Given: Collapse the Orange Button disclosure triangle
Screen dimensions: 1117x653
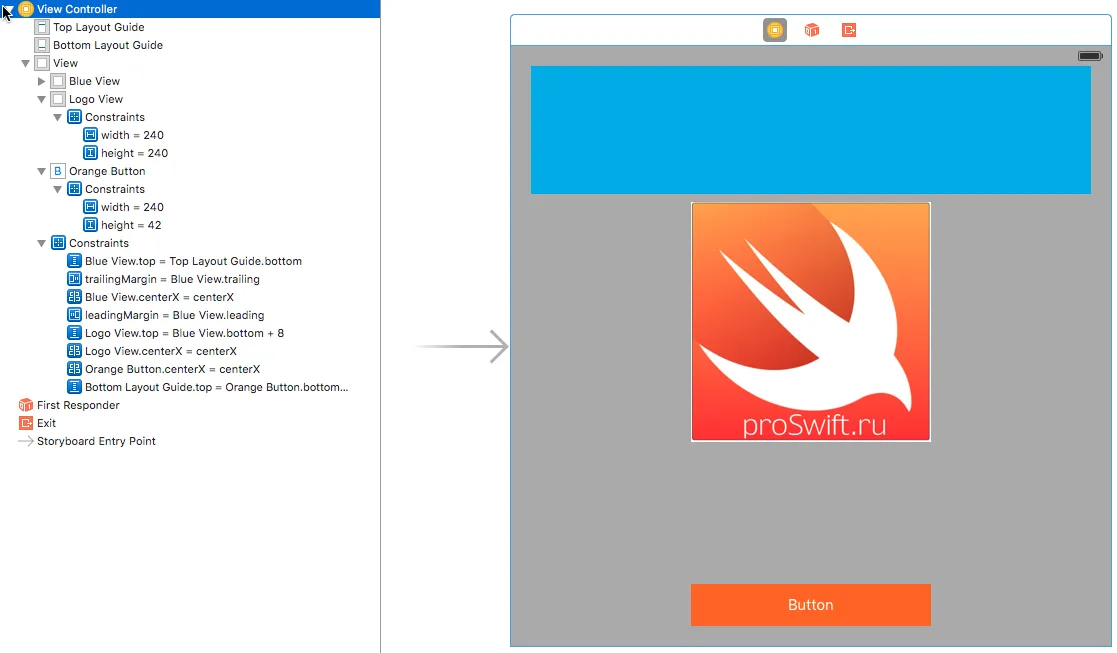Looking at the screenshot, I should (41, 172).
